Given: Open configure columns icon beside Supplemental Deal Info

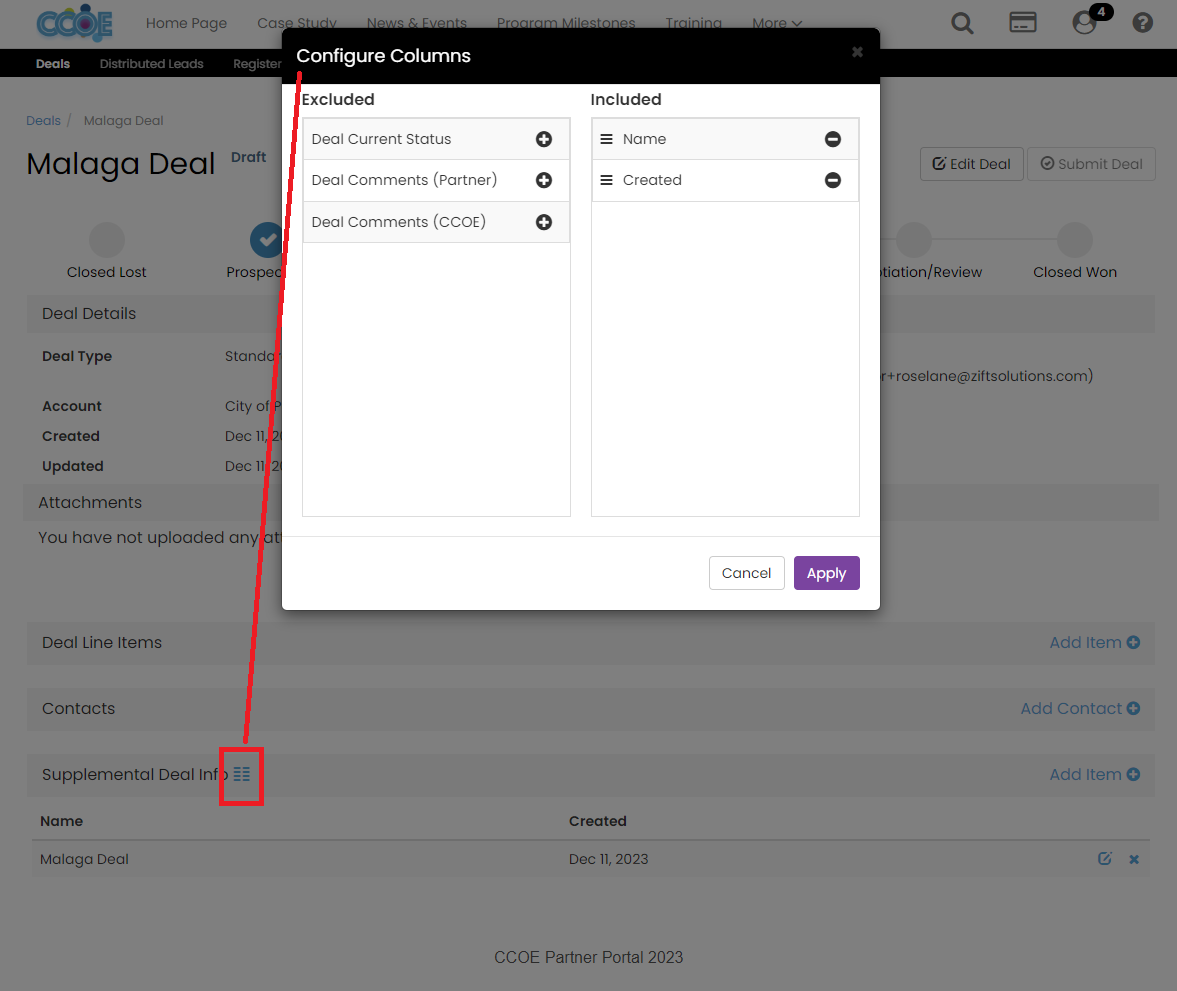Looking at the screenshot, I should point(241,775).
